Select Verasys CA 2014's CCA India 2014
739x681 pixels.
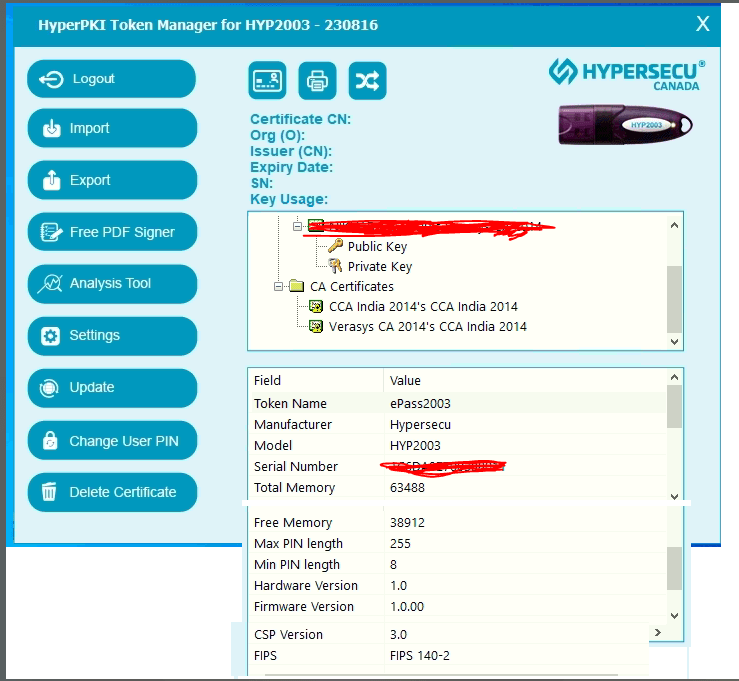pos(427,327)
